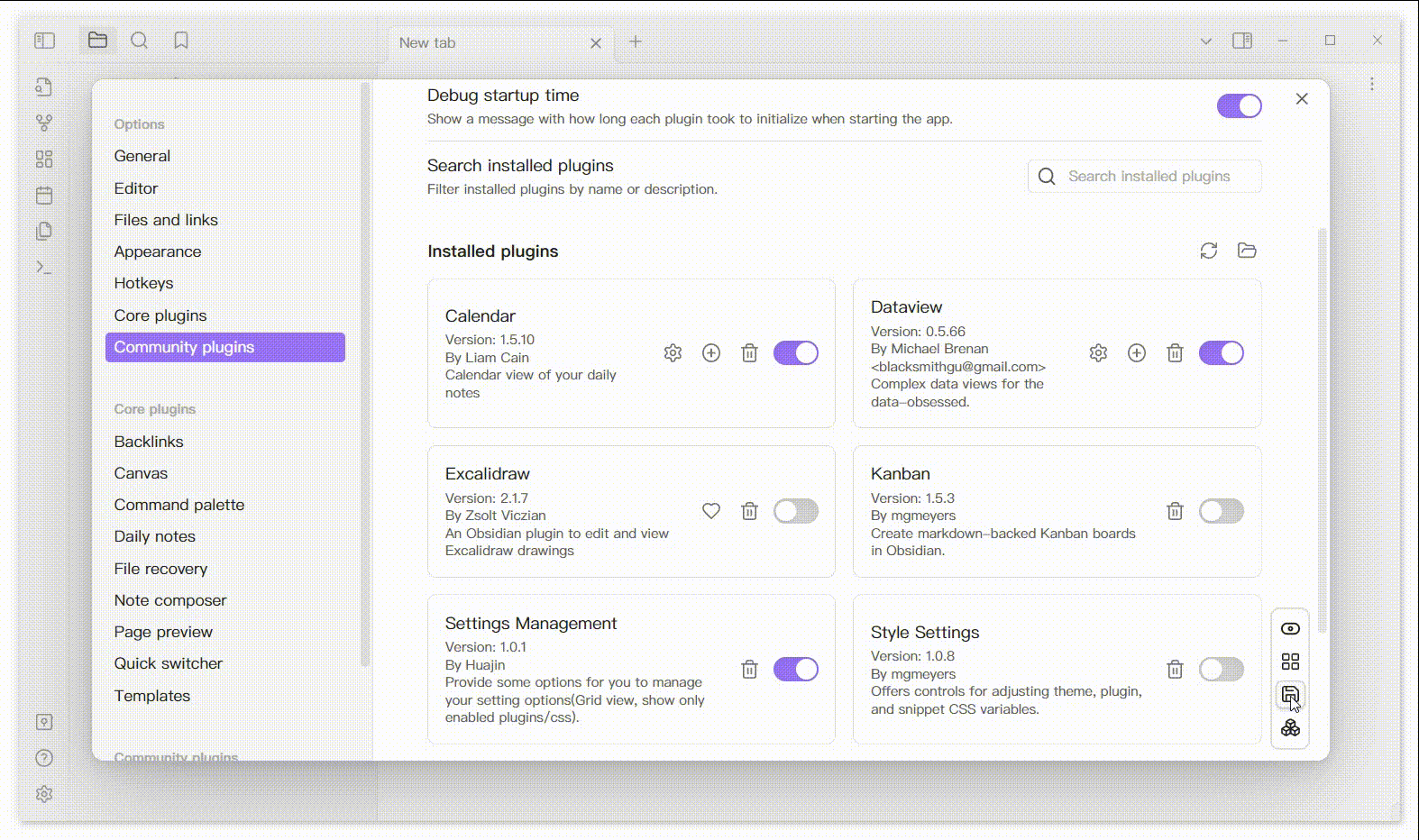
Task: Open quick switcher ribbon icon
Action: (x=44, y=87)
